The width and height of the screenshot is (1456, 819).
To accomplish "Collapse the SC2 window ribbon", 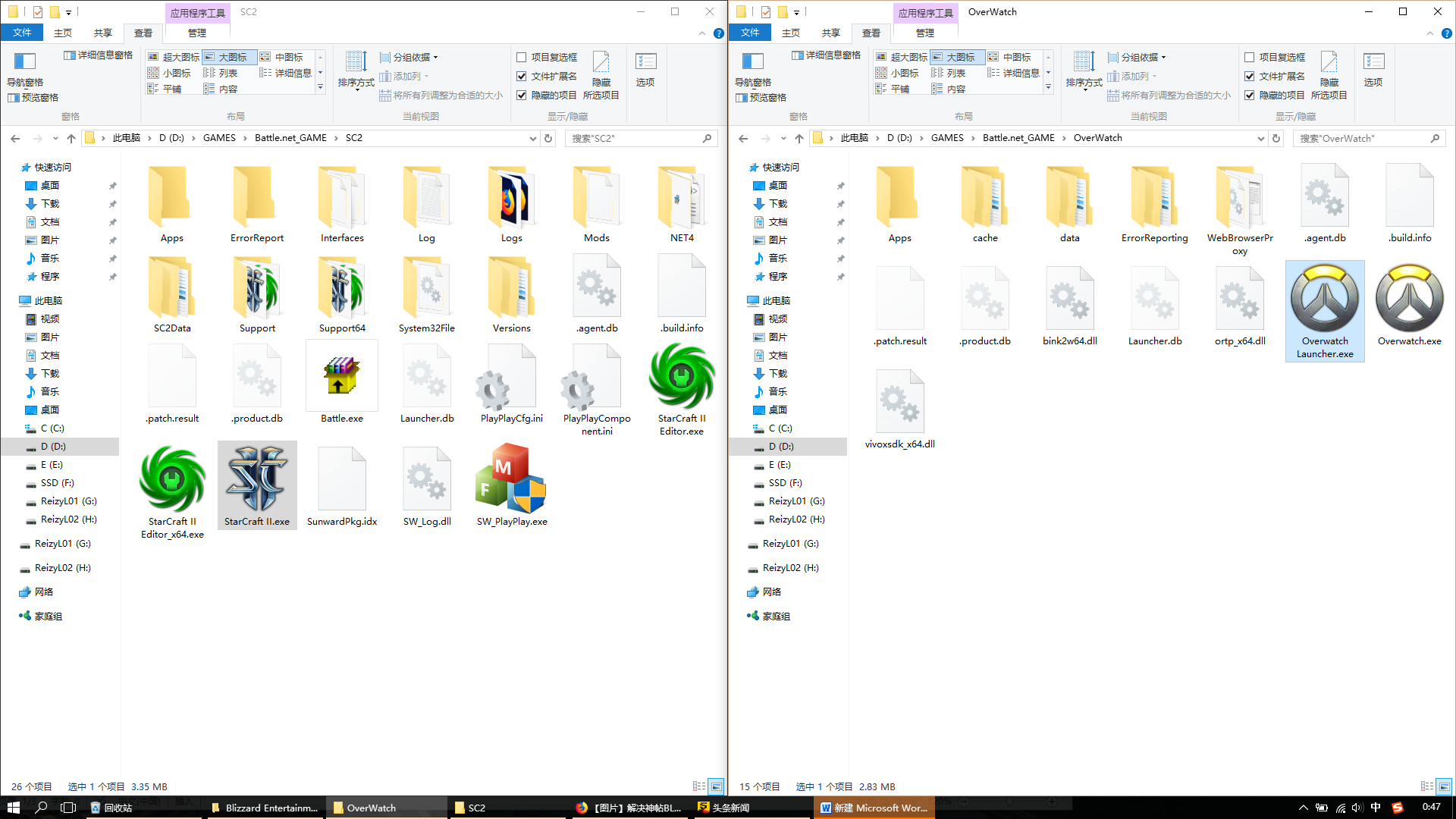I will (701, 33).
